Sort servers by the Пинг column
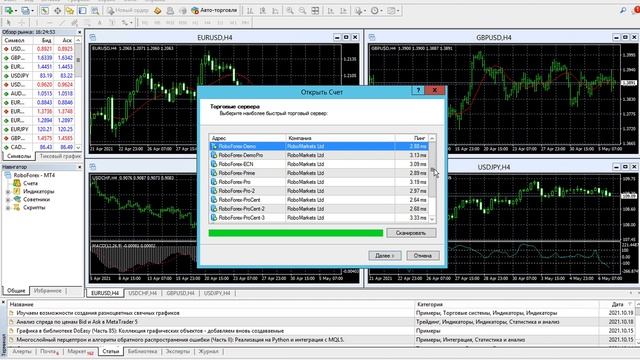The image size is (640, 360). click(x=411, y=138)
